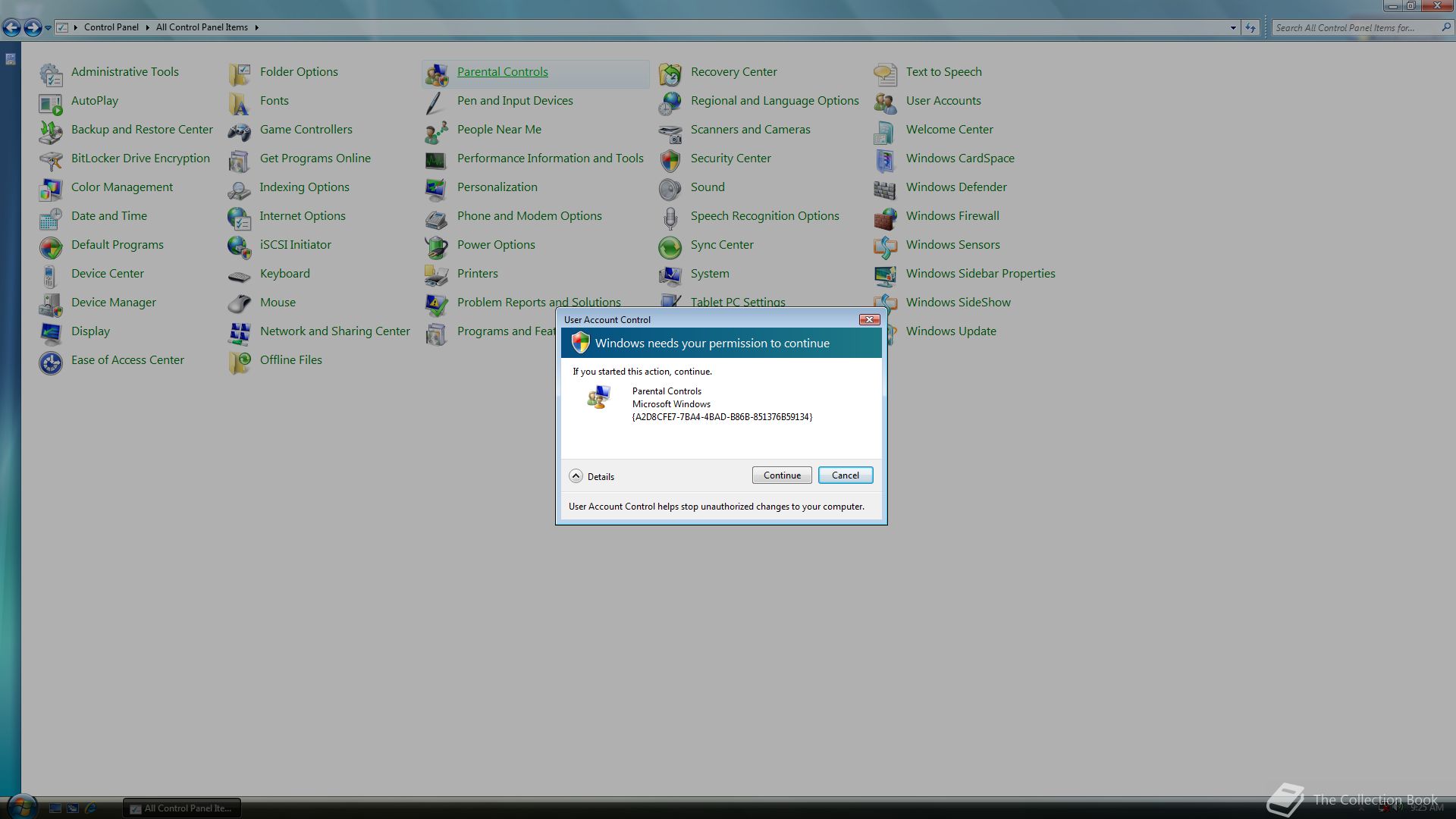The image size is (1456, 819).
Task: Open the Performance Information and Tools link
Action: tap(550, 158)
